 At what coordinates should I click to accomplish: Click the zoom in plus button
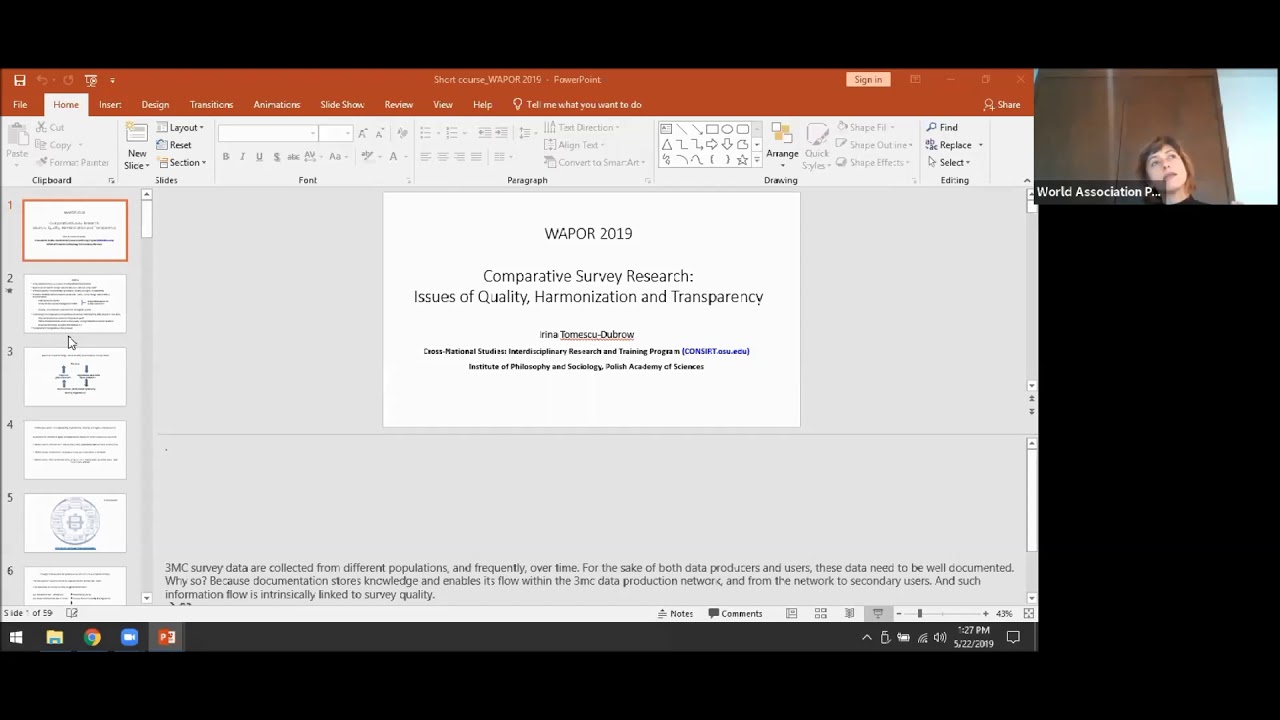(985, 613)
